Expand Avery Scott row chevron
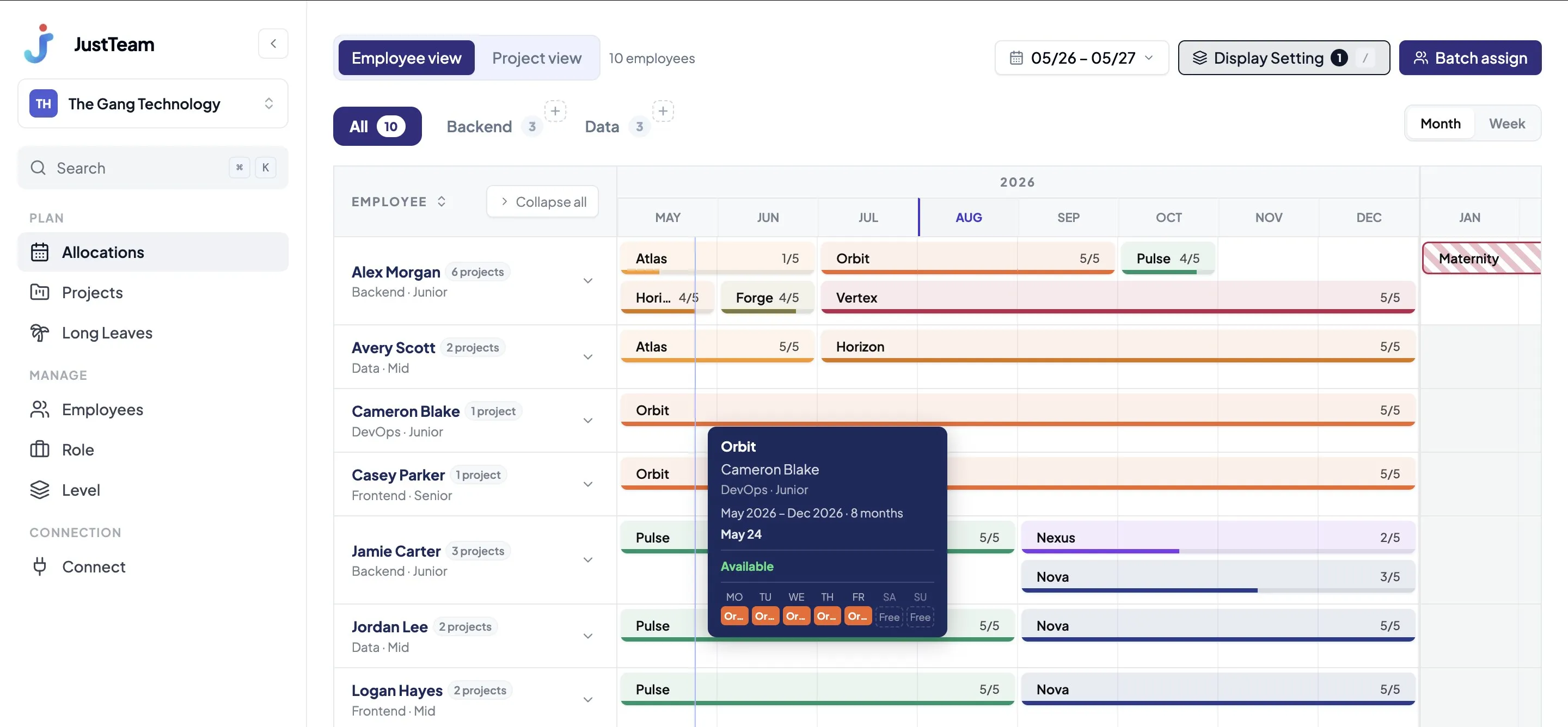 [588, 356]
